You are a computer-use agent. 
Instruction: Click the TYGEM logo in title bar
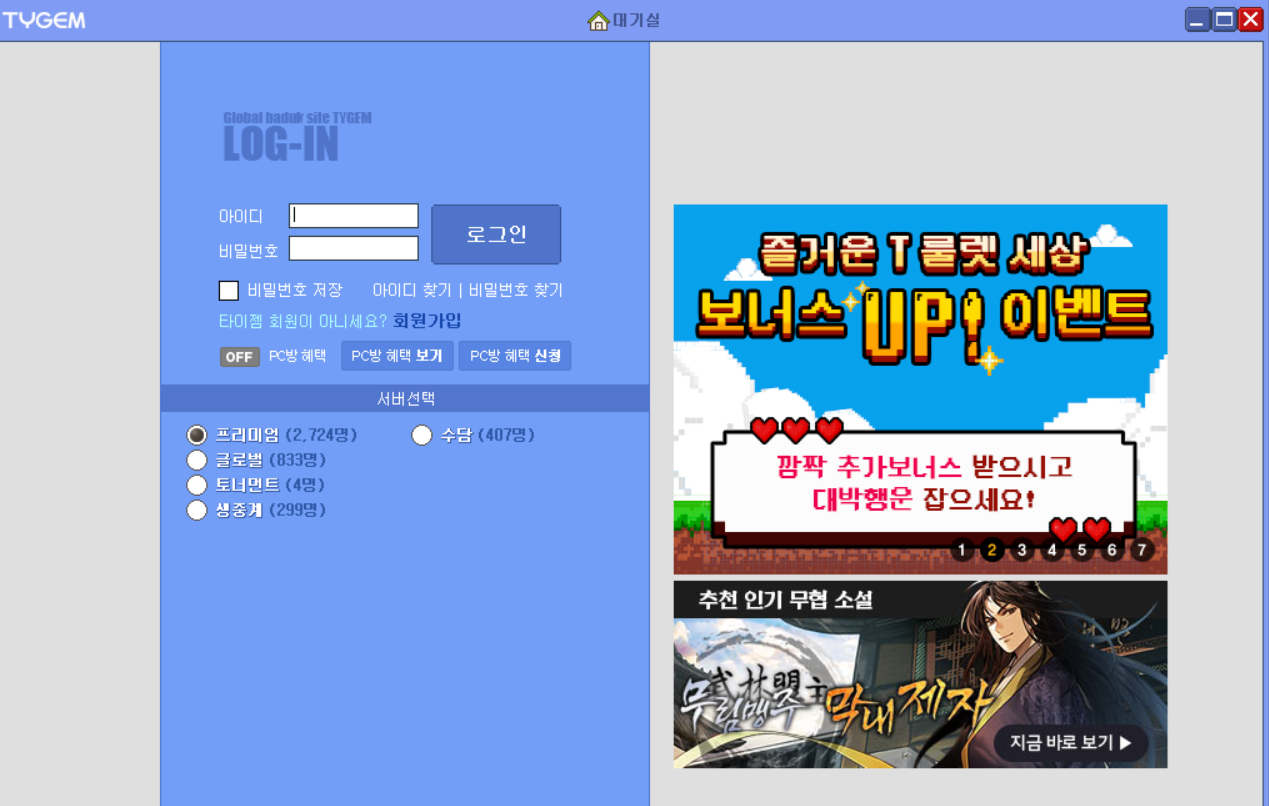click(x=44, y=20)
